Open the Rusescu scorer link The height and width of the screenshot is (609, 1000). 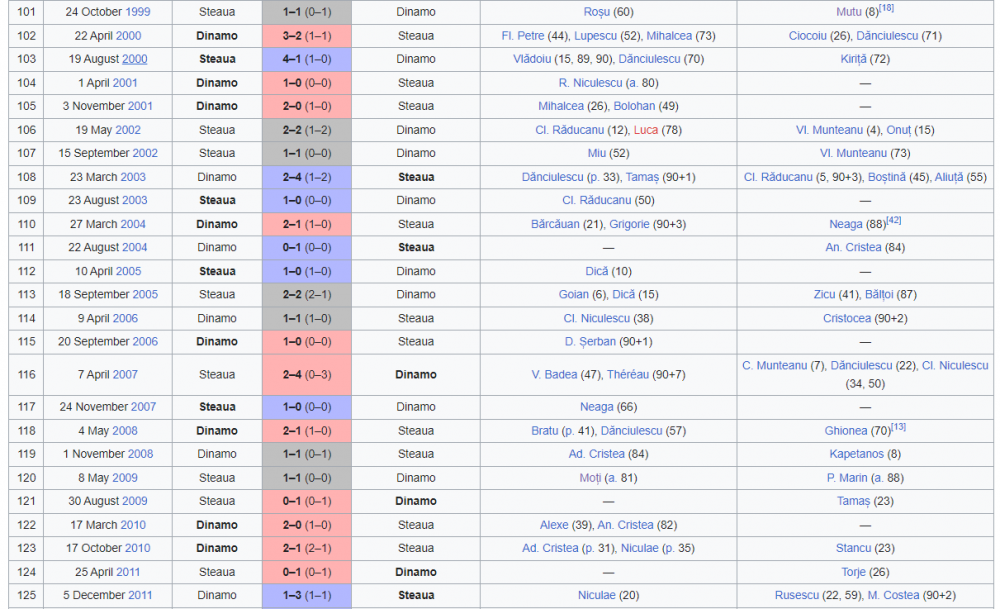pyautogui.click(x=797, y=595)
